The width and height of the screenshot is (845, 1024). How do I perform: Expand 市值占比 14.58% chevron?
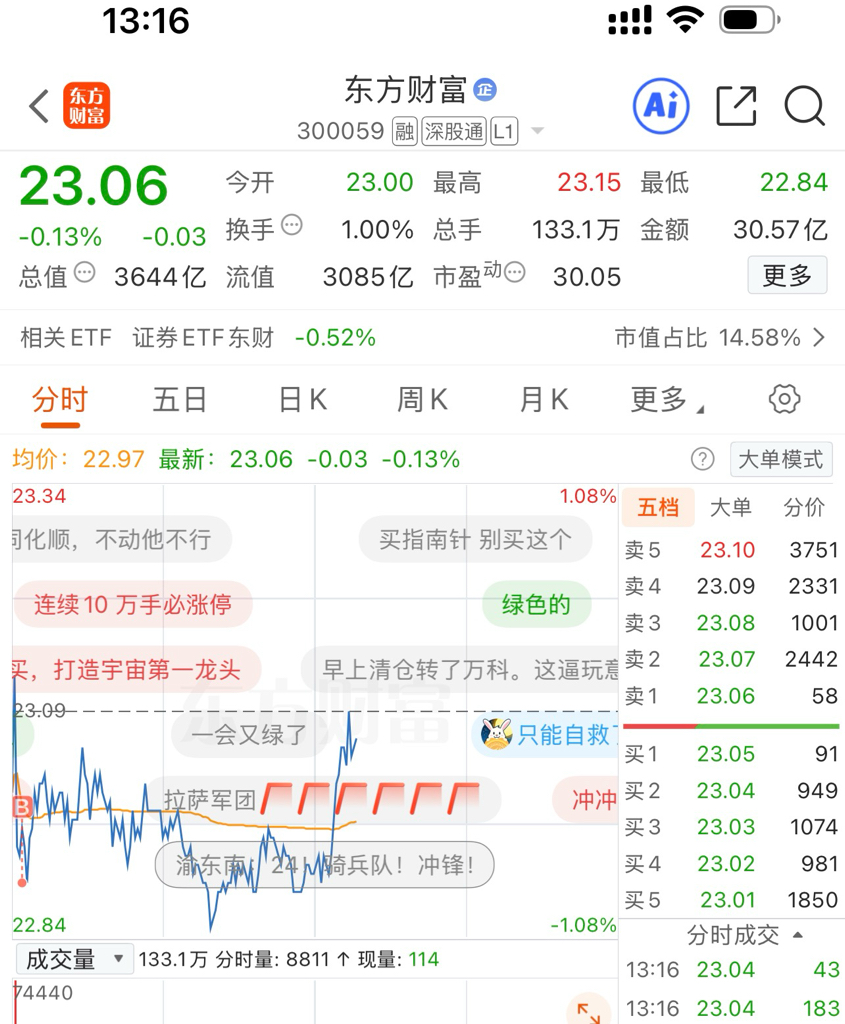click(x=819, y=338)
